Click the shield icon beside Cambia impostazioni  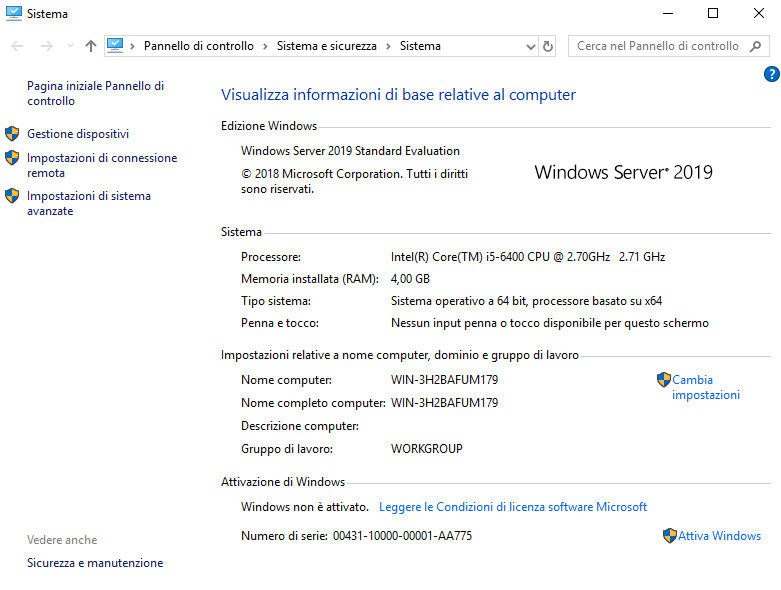point(663,380)
